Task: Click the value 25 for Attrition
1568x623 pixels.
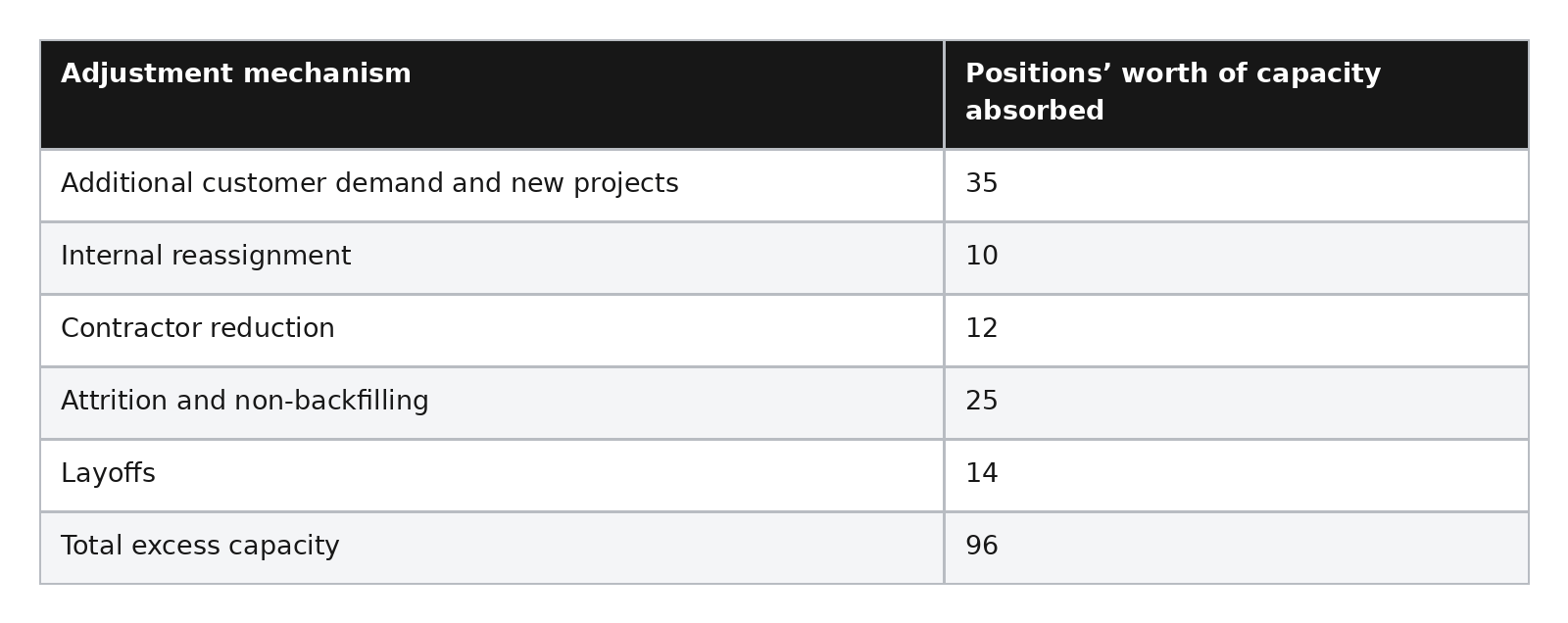Action: 982,402
